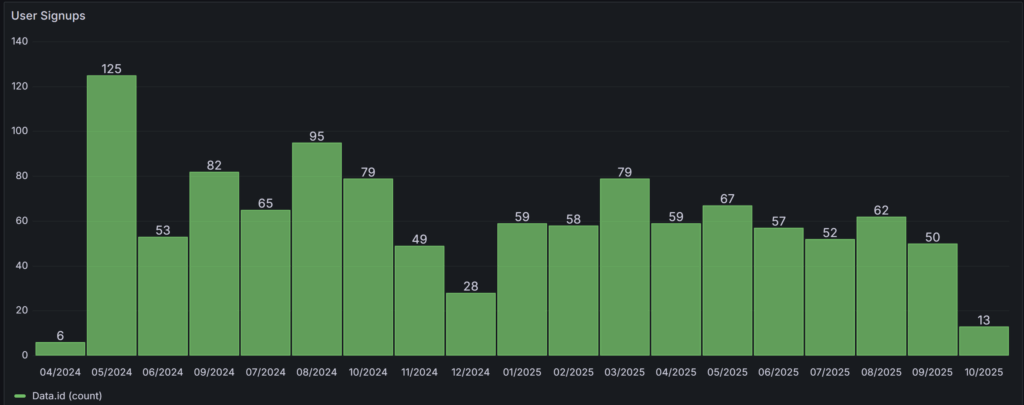This screenshot has width=1024, height=405.
Task: Select the 03/2025 bar in the chart
Action: click(x=625, y=267)
